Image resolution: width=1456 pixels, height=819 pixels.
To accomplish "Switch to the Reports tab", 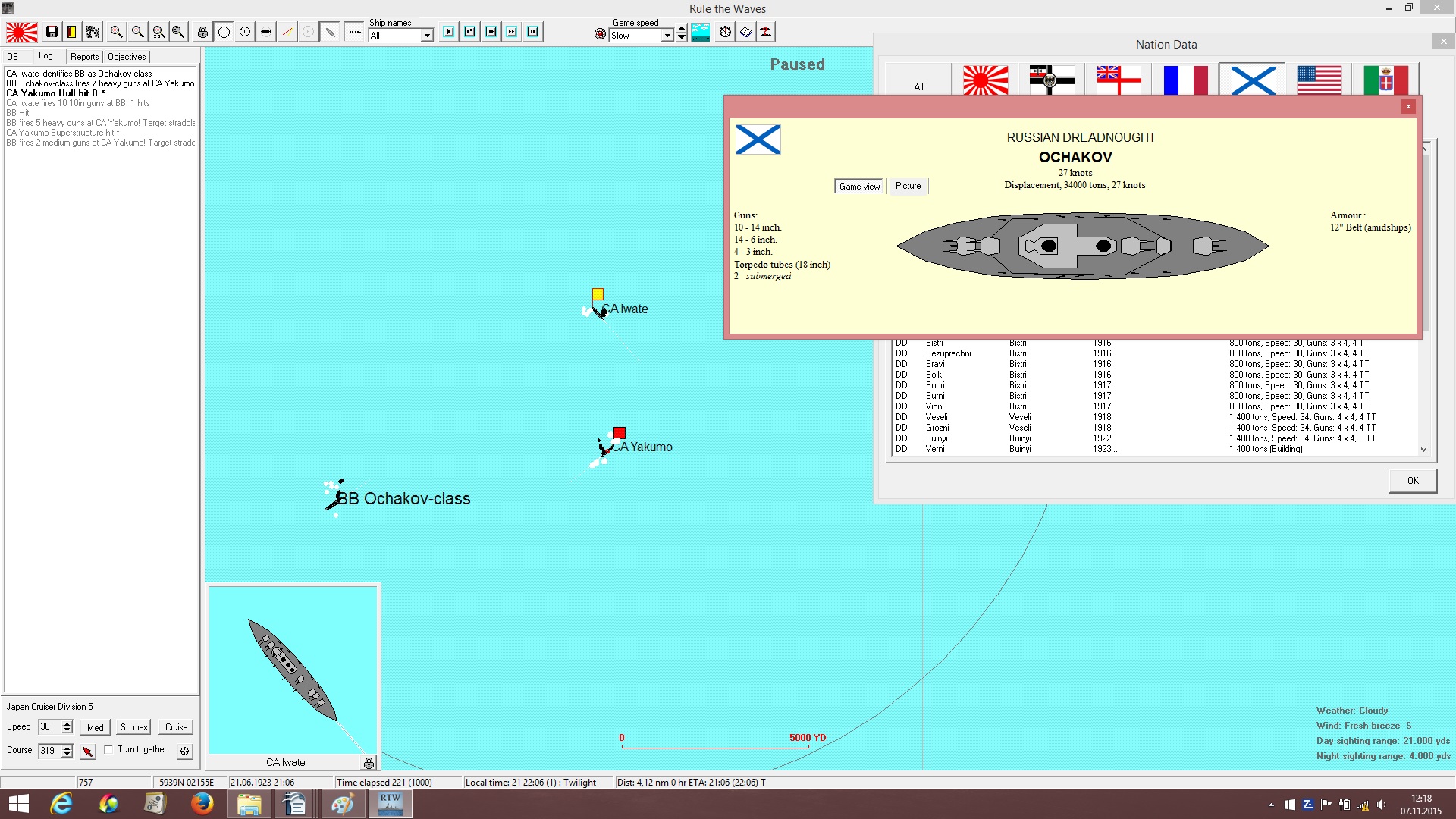I will [85, 57].
